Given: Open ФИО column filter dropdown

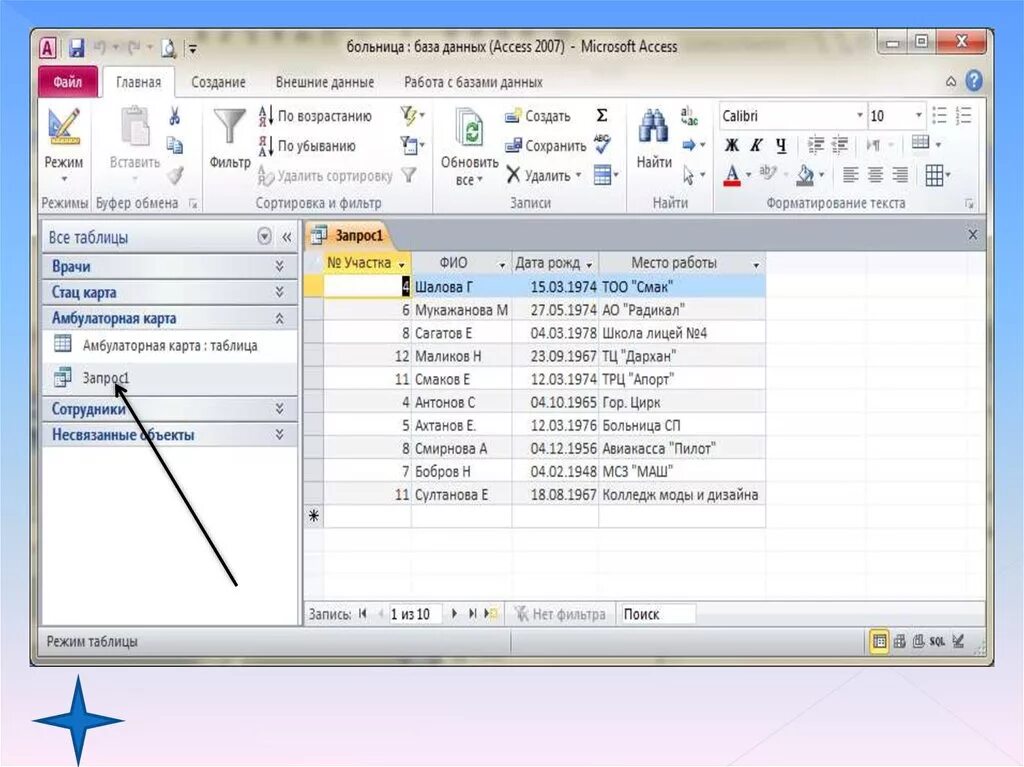Looking at the screenshot, I should tap(502, 265).
